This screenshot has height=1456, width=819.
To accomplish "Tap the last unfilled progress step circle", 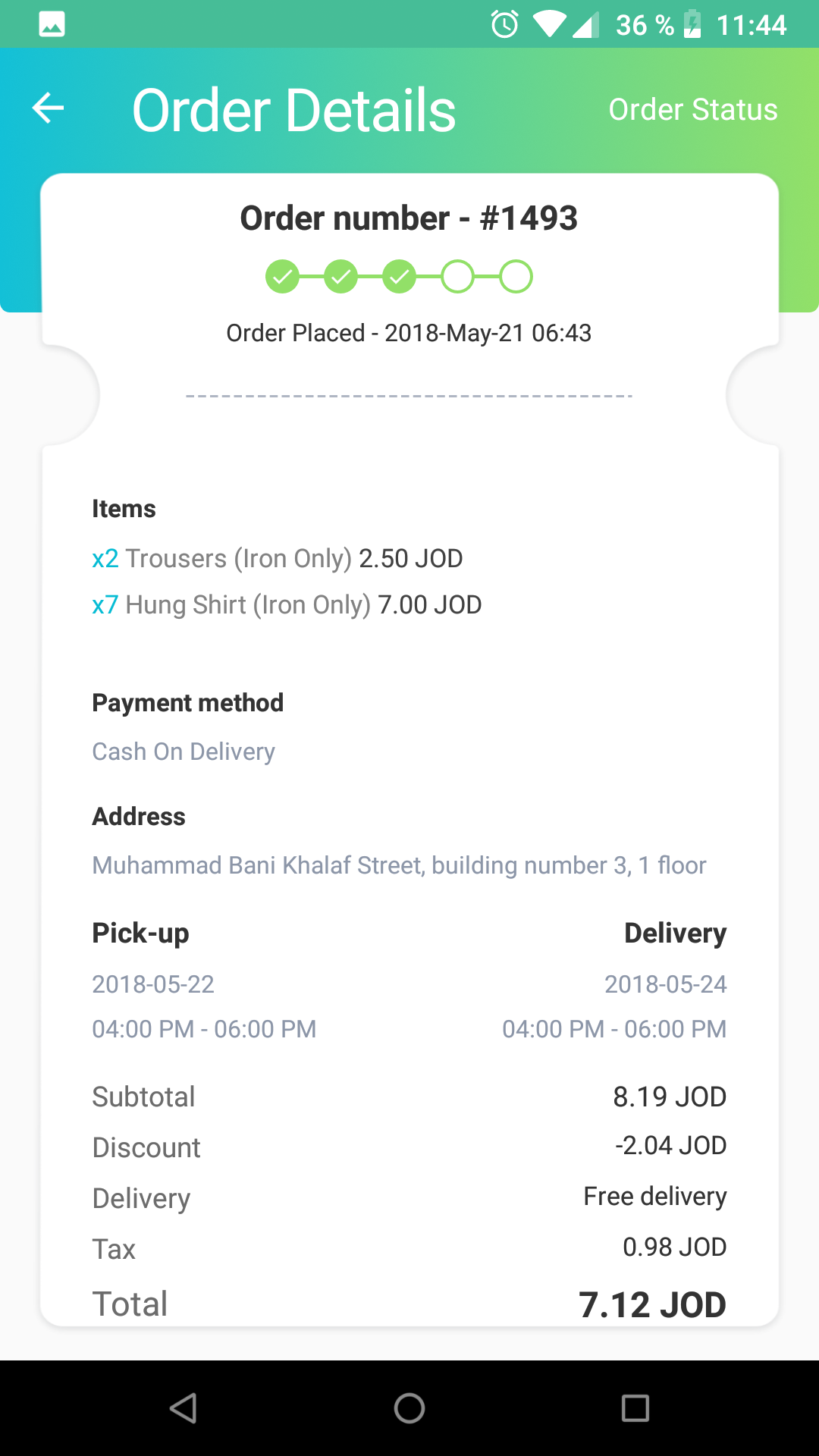I will (516, 277).
